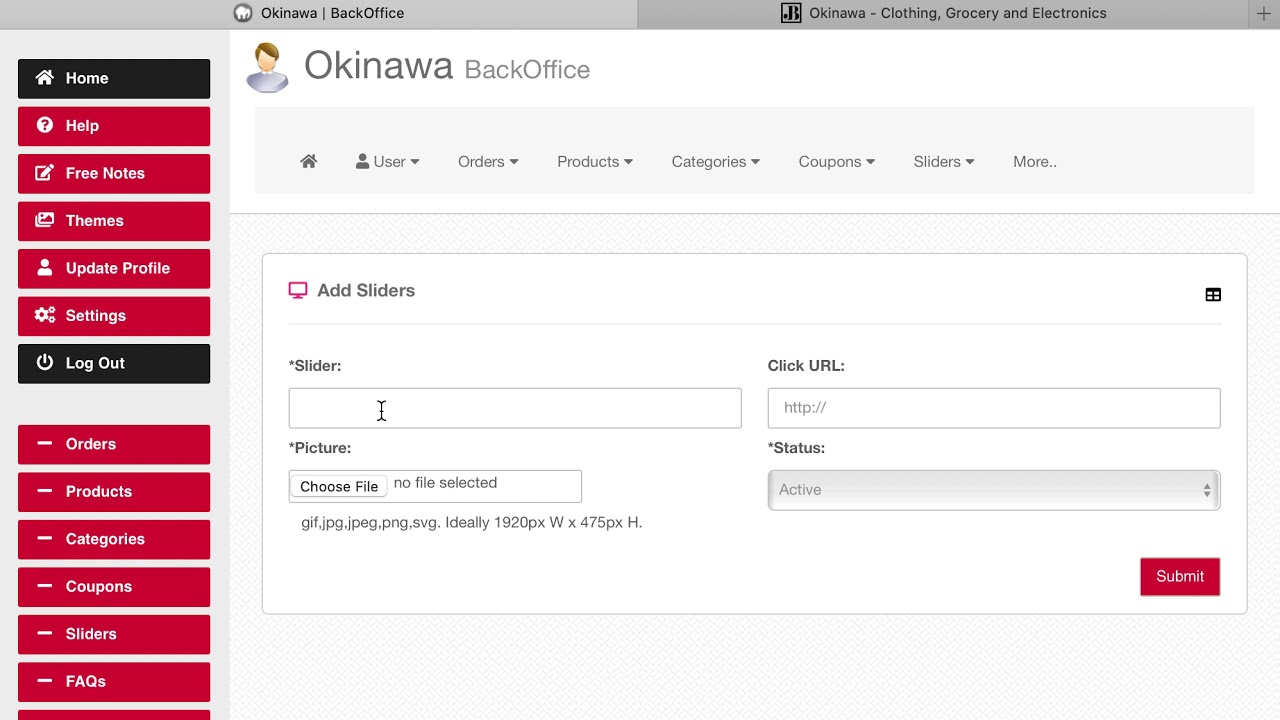
Task: Click the Choose File button
Action: point(339,486)
